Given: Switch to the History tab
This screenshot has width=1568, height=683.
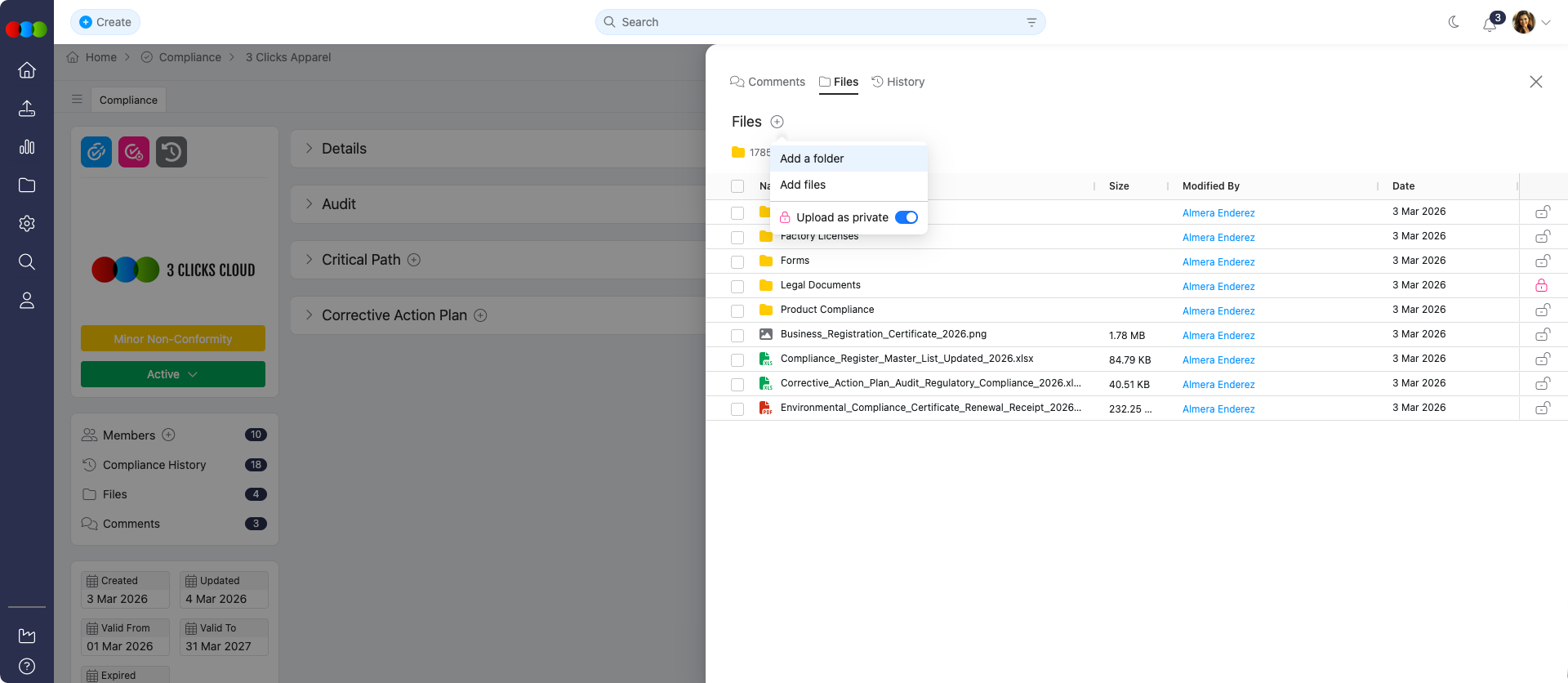Looking at the screenshot, I should click(x=898, y=82).
